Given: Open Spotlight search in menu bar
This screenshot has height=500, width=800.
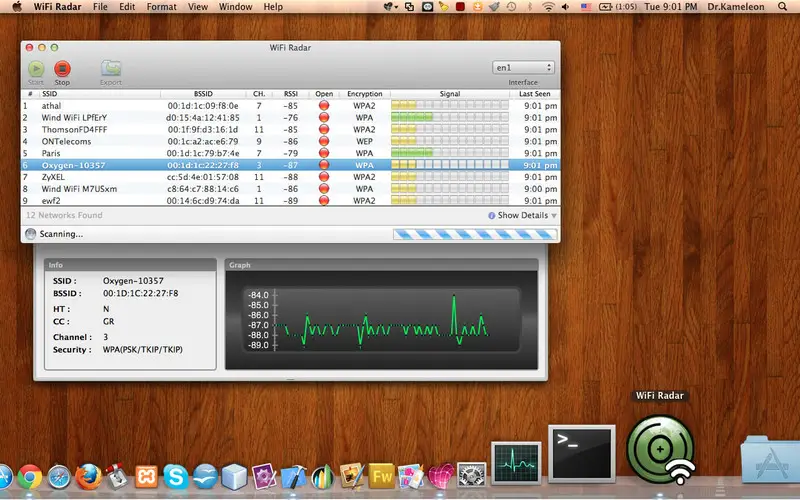Looking at the screenshot, I should [782, 7].
